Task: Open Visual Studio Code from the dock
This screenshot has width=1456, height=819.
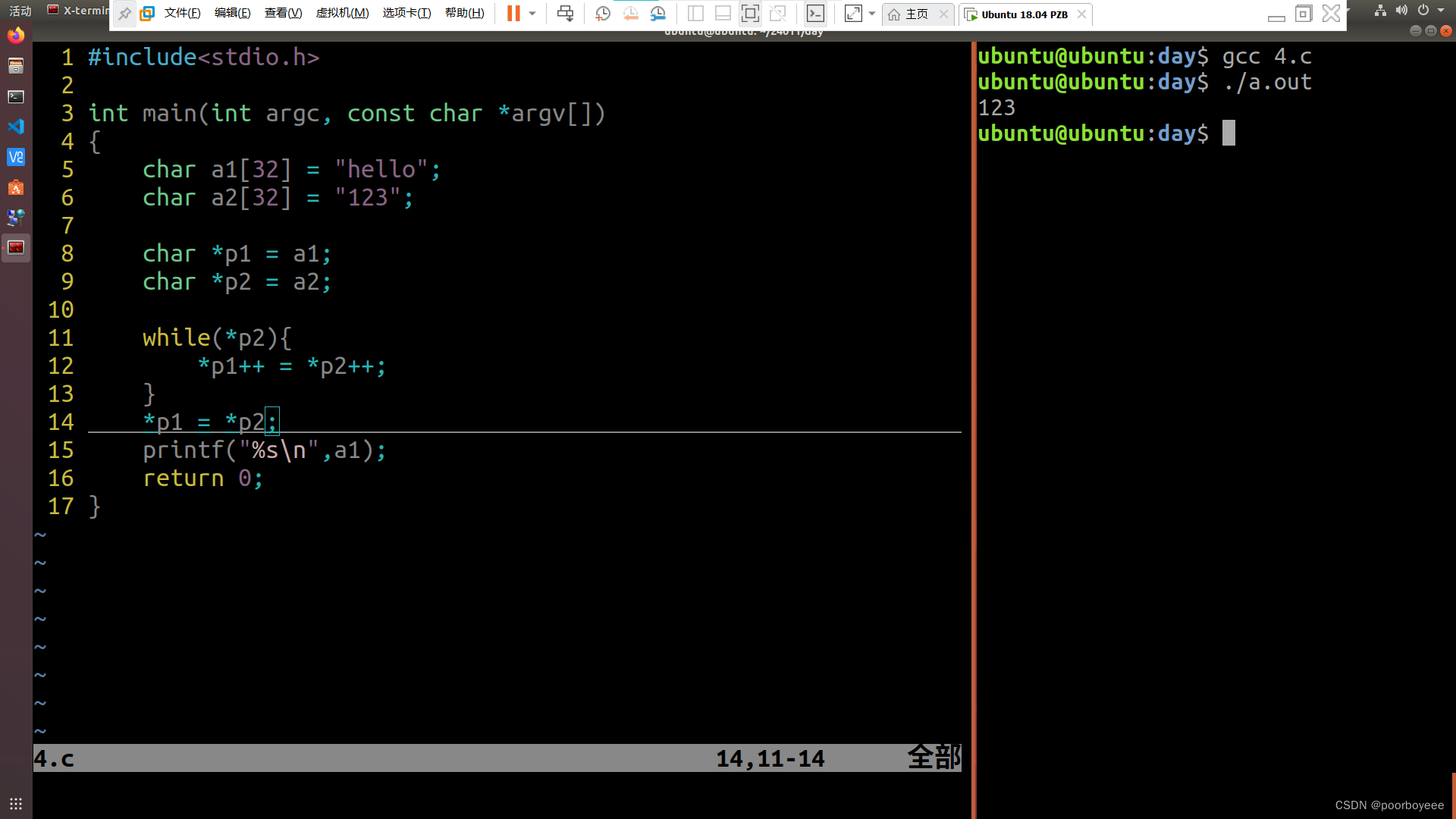Action: pos(16,127)
